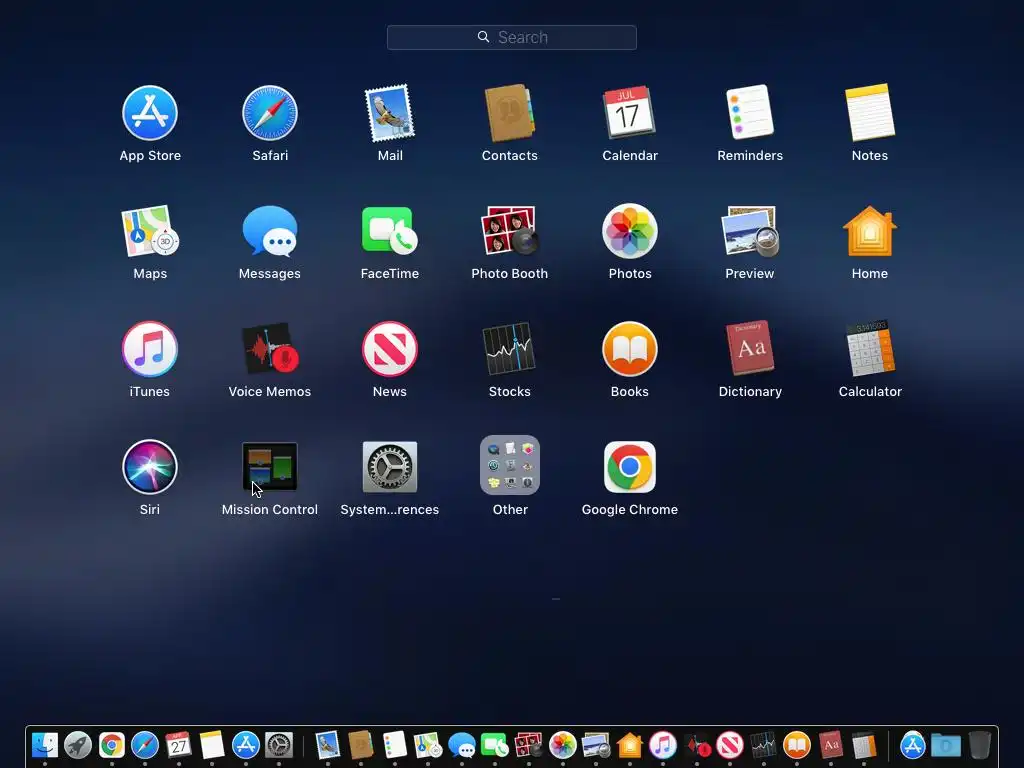Open App Store from Launchpad grid
Viewport: 1024px width, 768px height.
tap(150, 113)
